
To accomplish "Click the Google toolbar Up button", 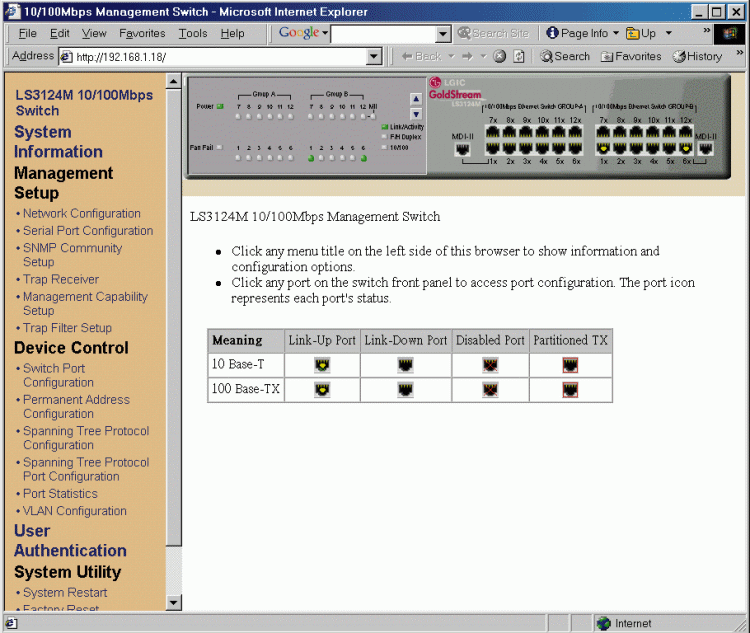I will [x=641, y=33].
